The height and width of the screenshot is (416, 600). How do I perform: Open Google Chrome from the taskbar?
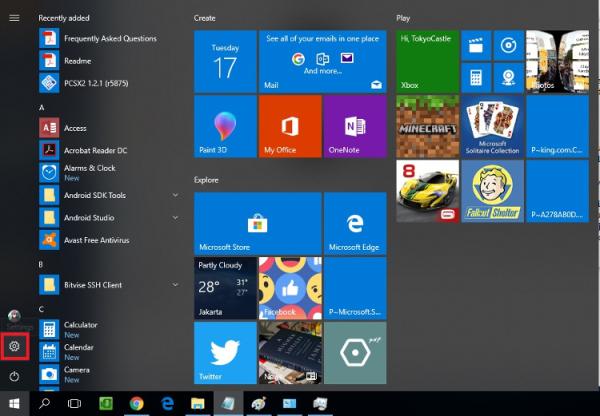(x=137, y=404)
